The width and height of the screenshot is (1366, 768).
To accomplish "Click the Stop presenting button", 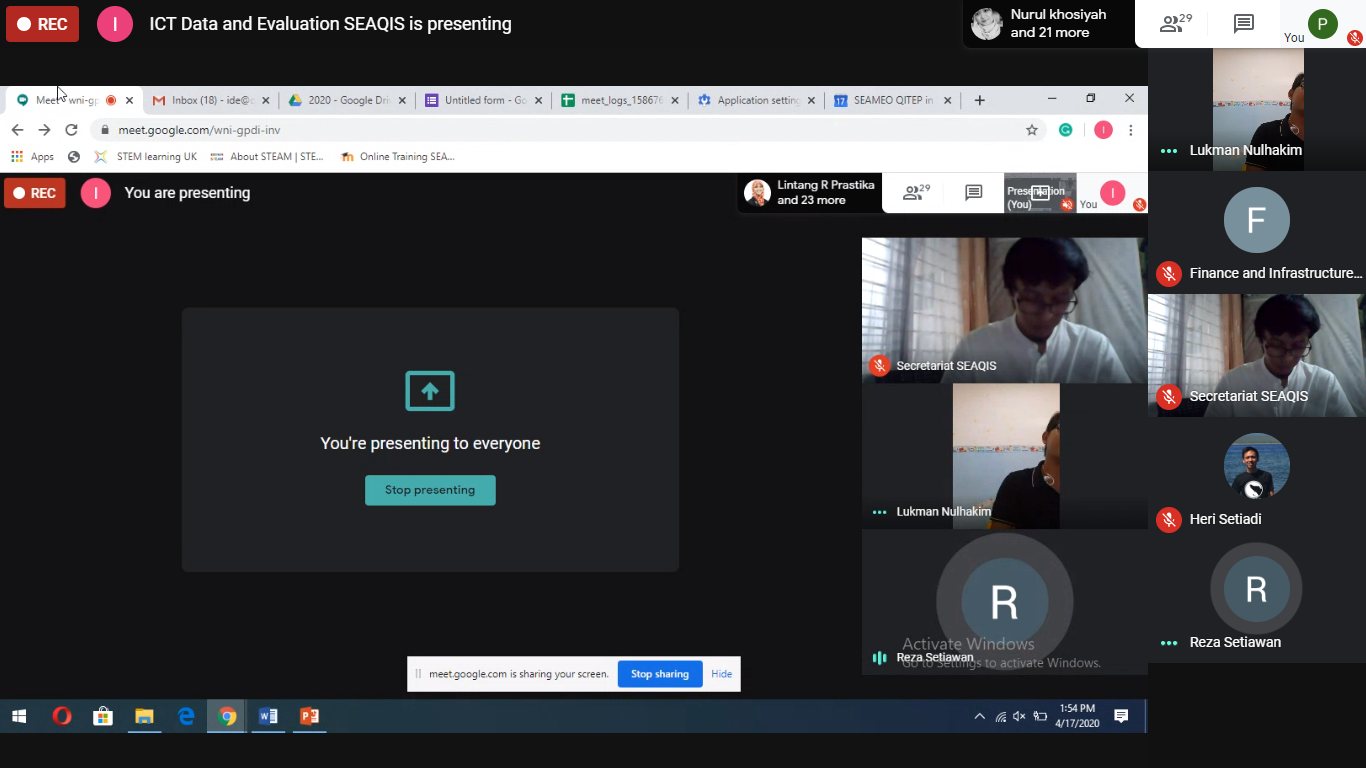I will coord(430,490).
